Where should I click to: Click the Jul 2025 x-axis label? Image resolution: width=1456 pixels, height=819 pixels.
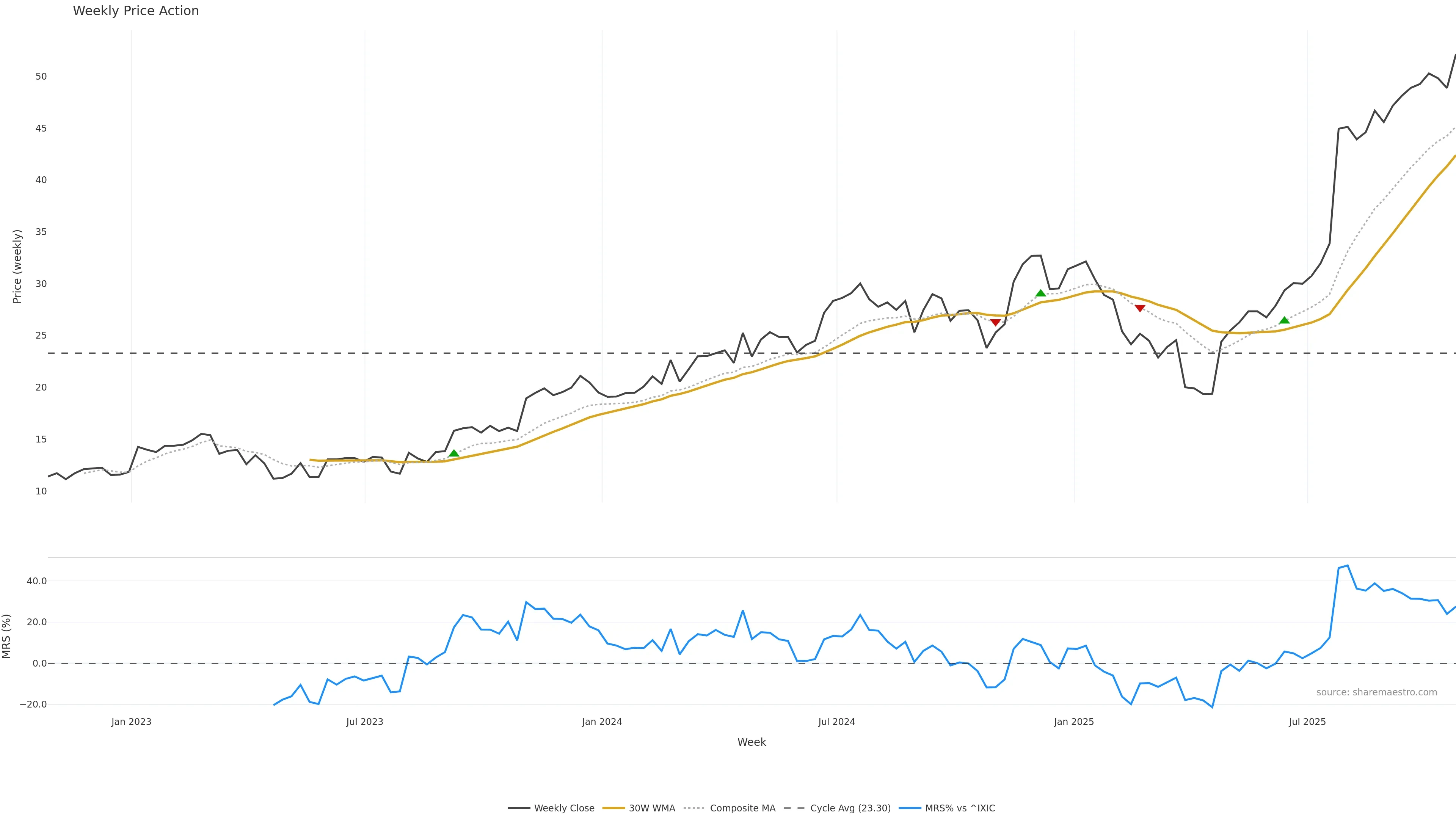(1307, 722)
